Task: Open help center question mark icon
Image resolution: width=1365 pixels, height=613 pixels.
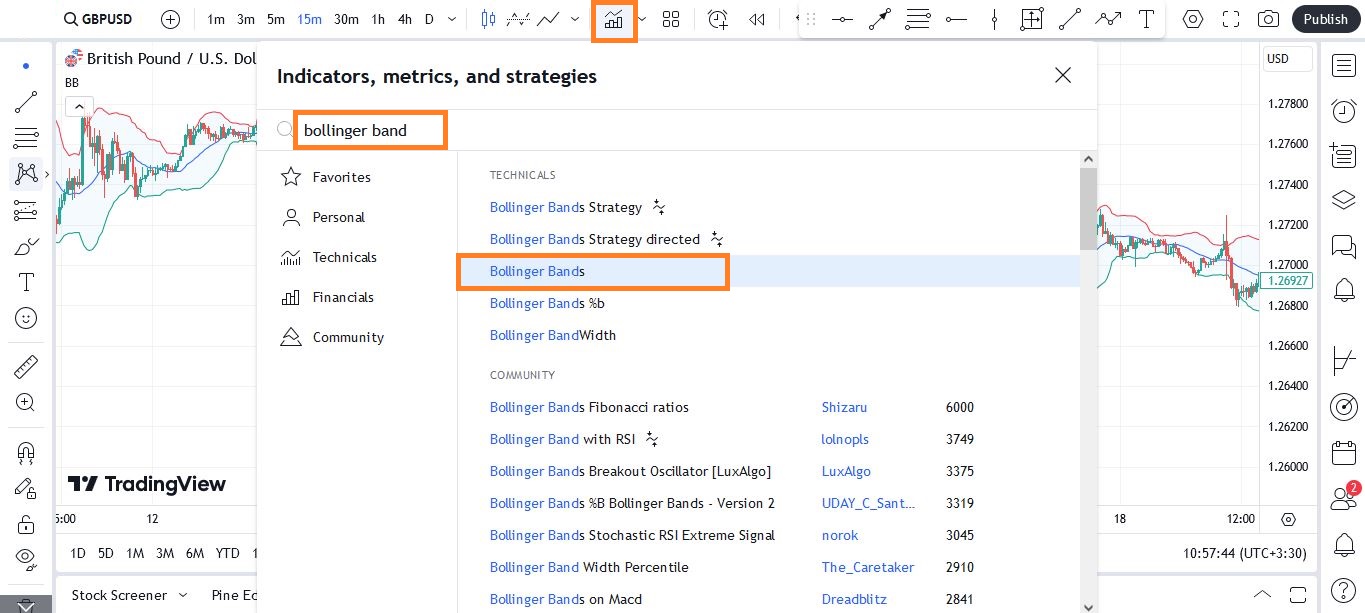Action: 1344,590
